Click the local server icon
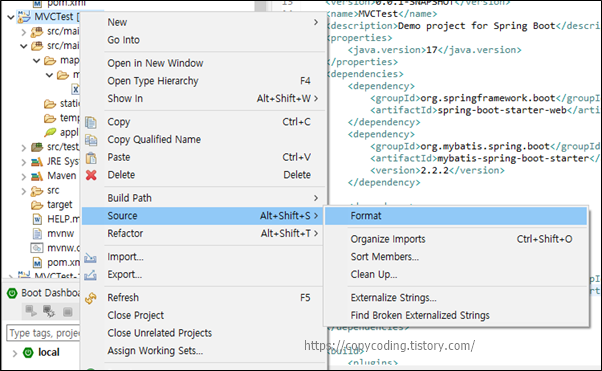 (28, 353)
